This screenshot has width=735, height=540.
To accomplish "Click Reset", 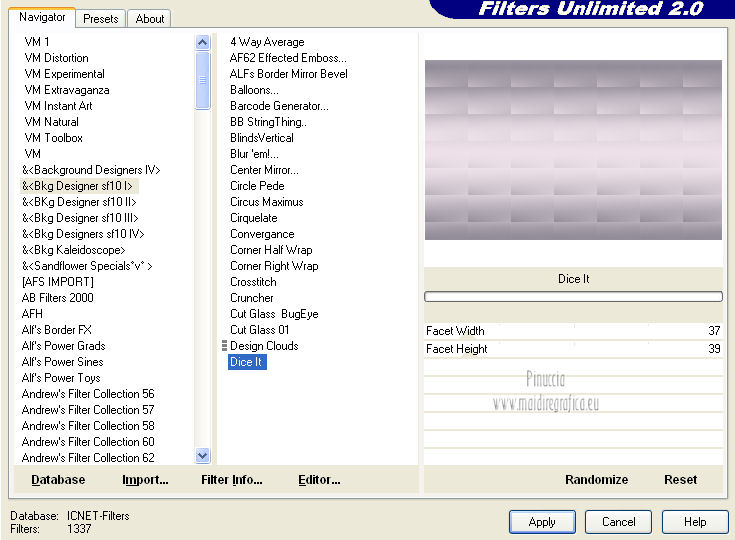I will click(x=680, y=480).
